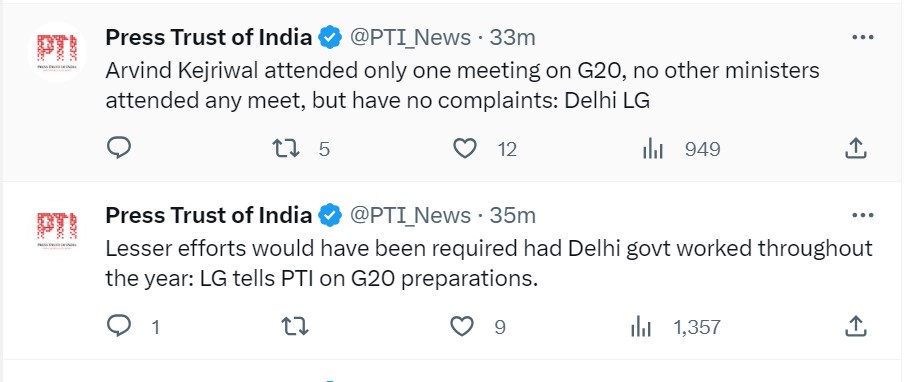
Task: Reply to the Arvind Kejriwal tweet
Action: coord(119,149)
